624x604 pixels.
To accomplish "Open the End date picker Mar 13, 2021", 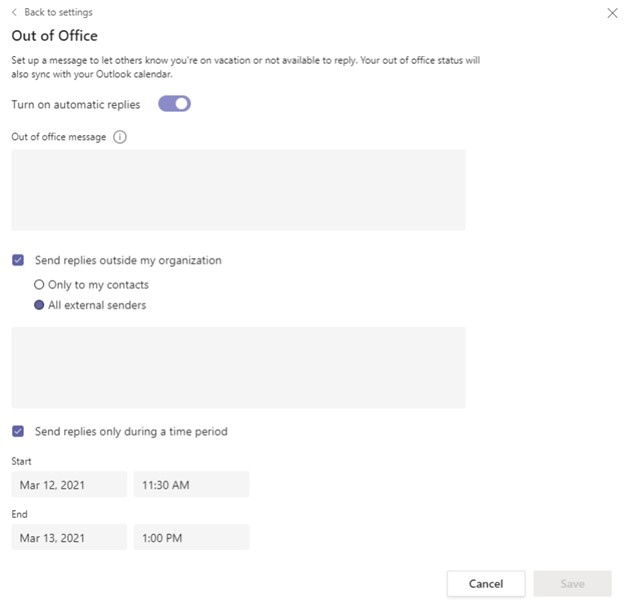I will point(69,538).
